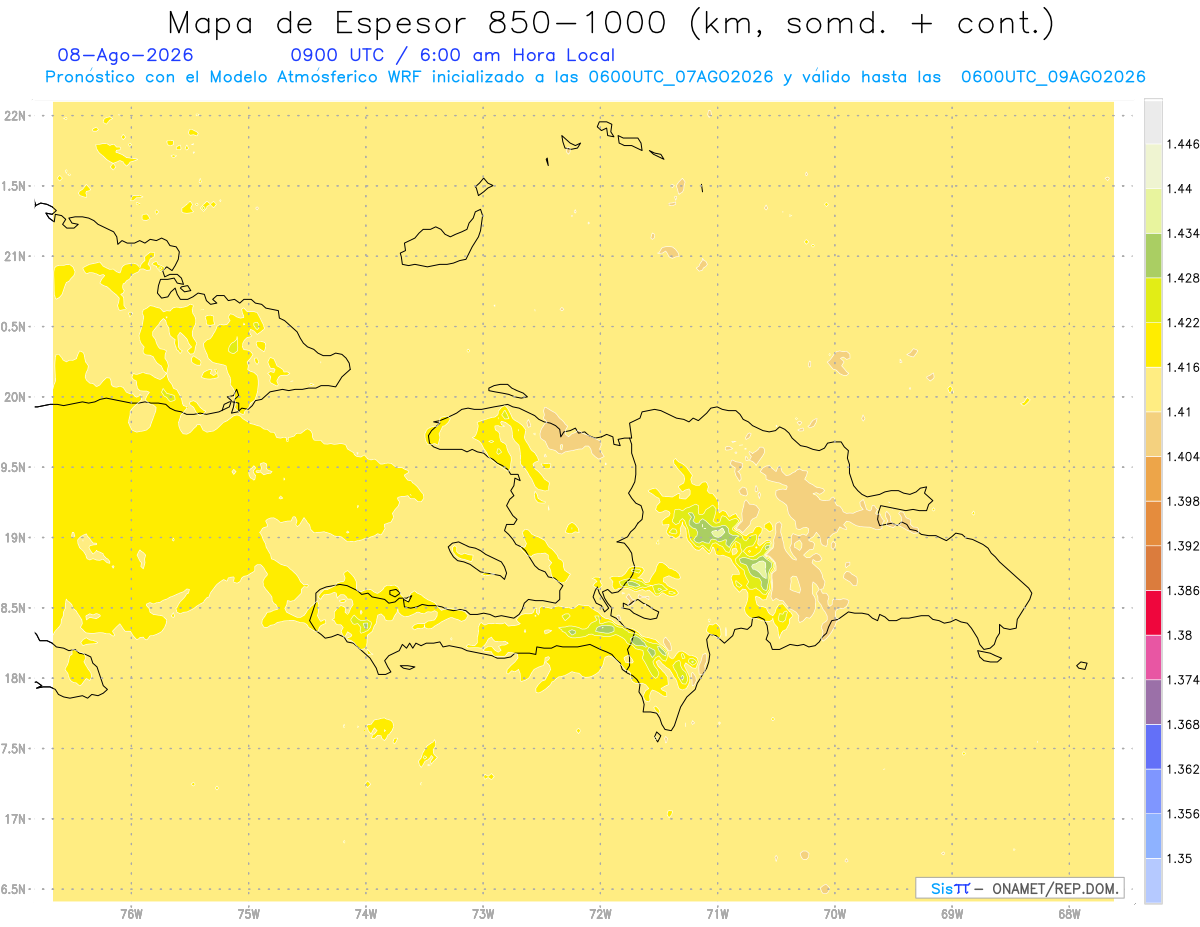Click the longitude label '73W'
The width and height of the screenshot is (1200, 927).
pyautogui.click(x=483, y=914)
